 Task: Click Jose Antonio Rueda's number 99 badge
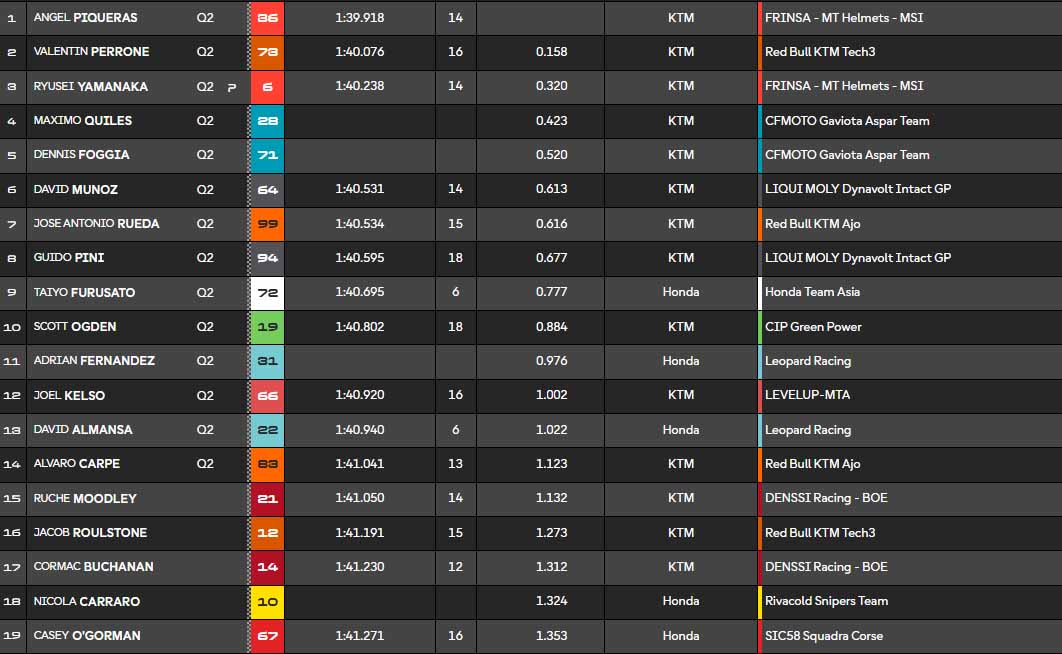267,224
